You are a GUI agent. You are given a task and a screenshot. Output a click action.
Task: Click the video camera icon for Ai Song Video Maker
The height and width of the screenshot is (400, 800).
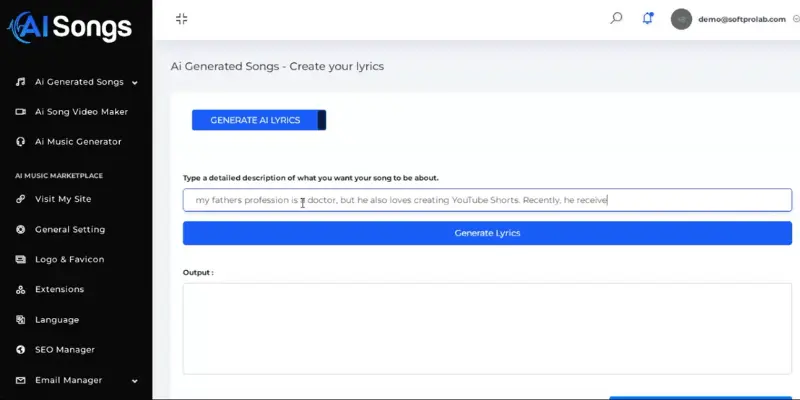coord(20,112)
